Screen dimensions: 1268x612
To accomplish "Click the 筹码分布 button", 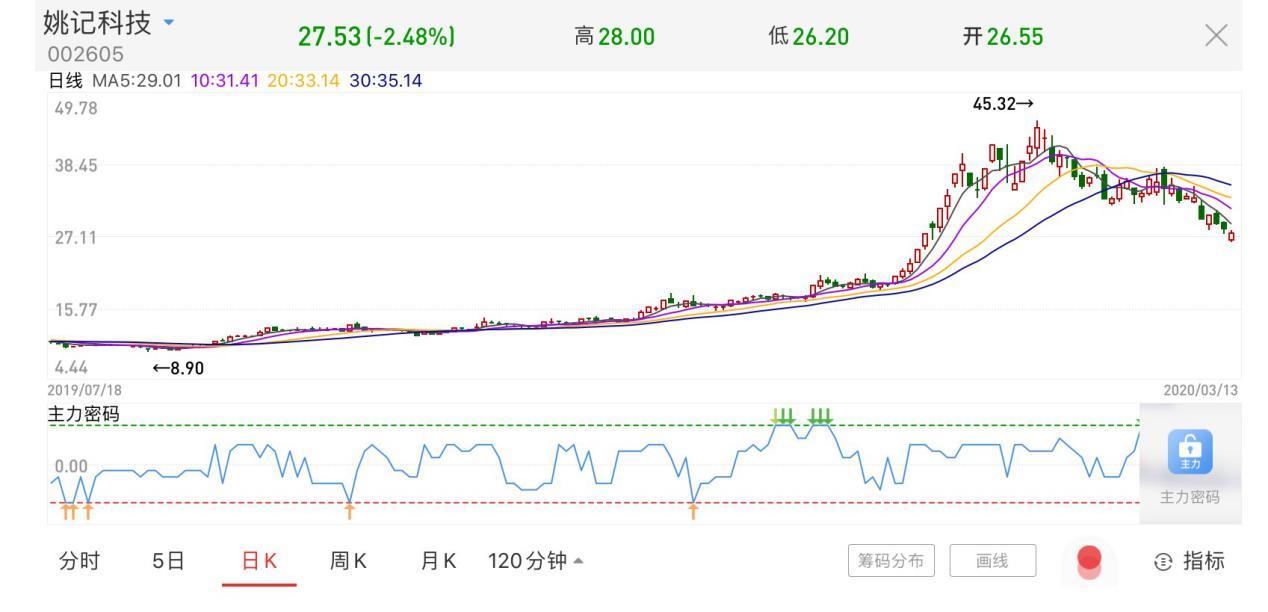I will coord(891,561).
